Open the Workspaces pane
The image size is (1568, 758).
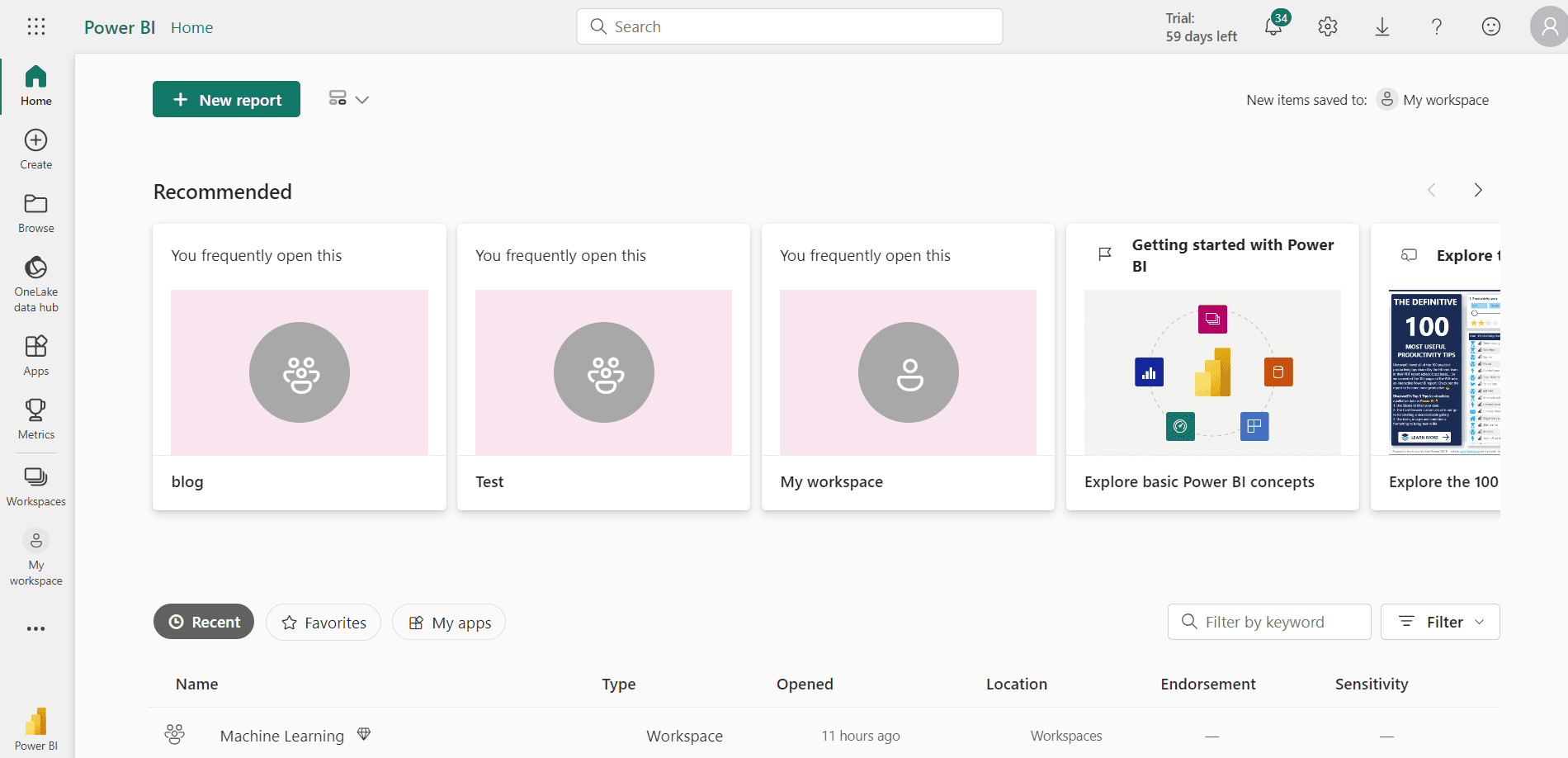point(36,486)
